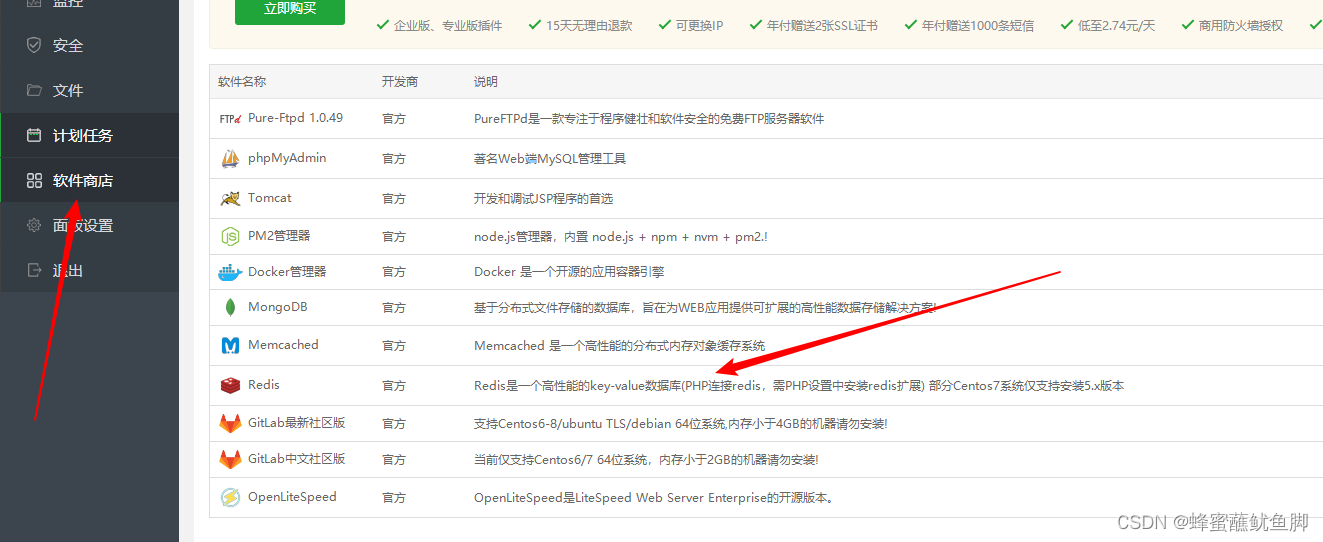Screen dimensions: 1323x542
Task: Click the folder icon beside 文件
Action: click(x=34, y=90)
